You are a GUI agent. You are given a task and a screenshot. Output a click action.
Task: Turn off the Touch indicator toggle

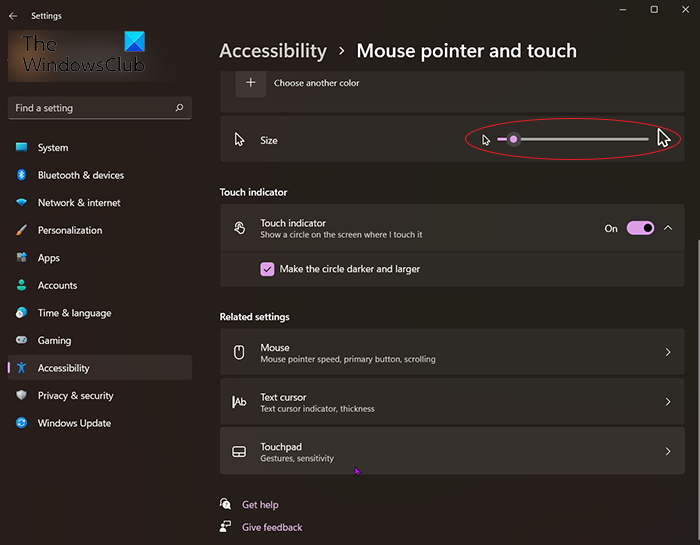tap(640, 228)
